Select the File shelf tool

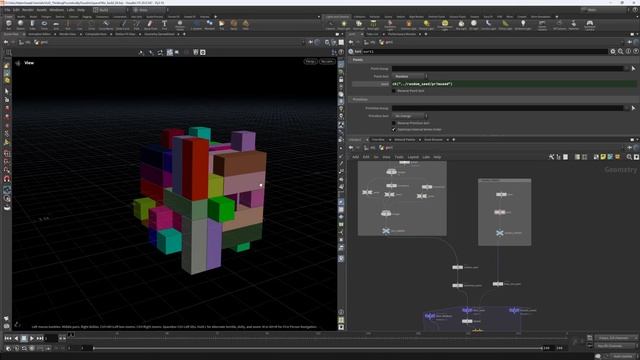coord(221,25)
